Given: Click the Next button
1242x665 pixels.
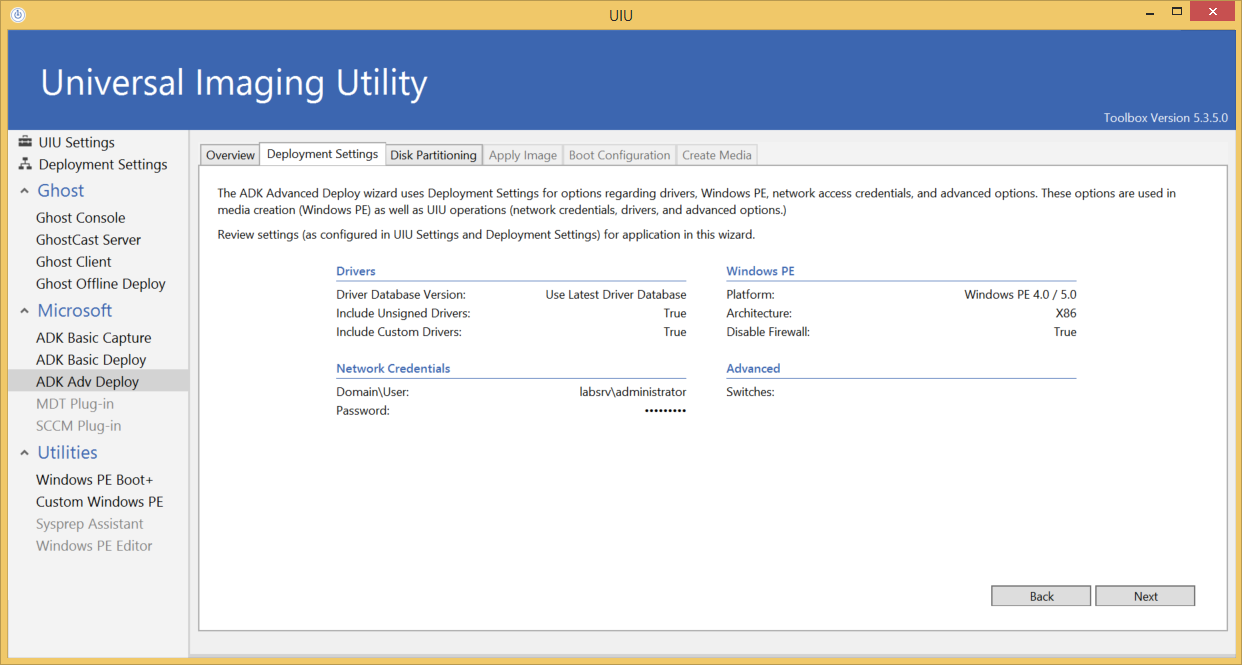Looking at the screenshot, I should click(x=1145, y=596).
